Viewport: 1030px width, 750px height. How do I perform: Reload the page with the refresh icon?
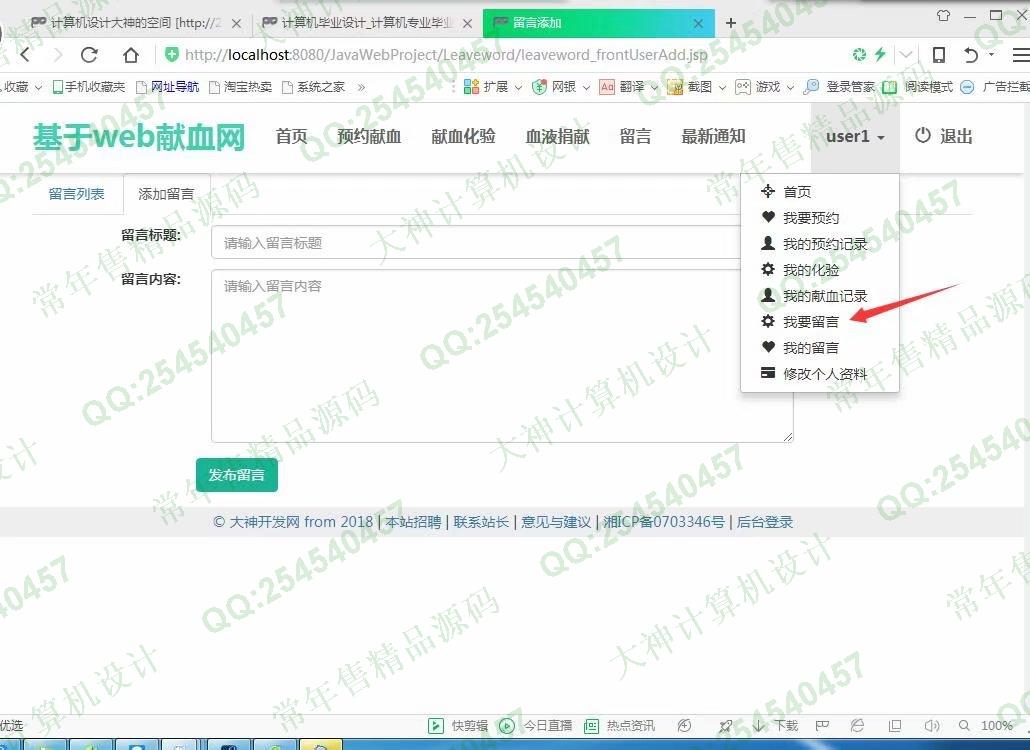coord(89,55)
